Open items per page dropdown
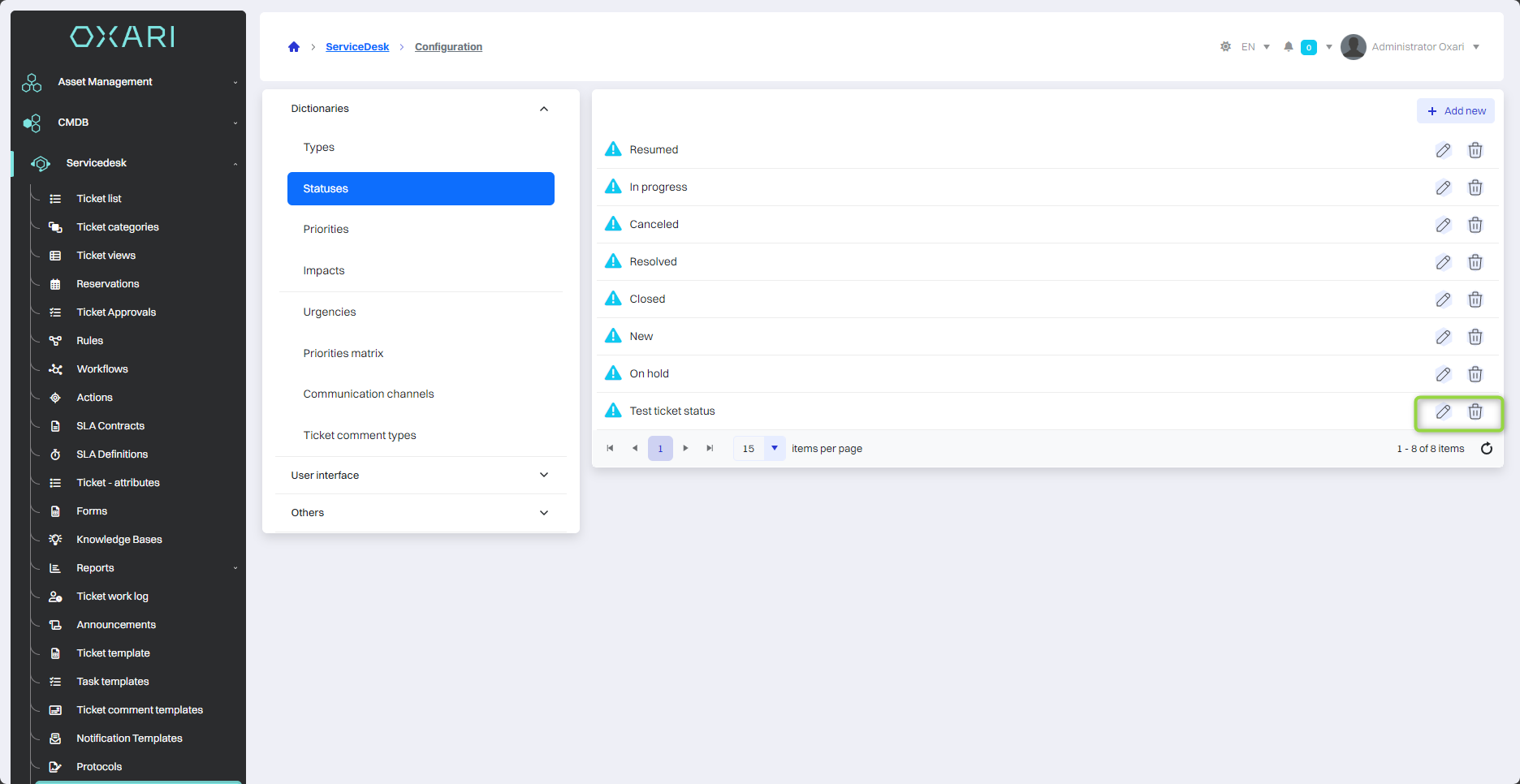This screenshot has height=784, width=1520. coord(775,449)
